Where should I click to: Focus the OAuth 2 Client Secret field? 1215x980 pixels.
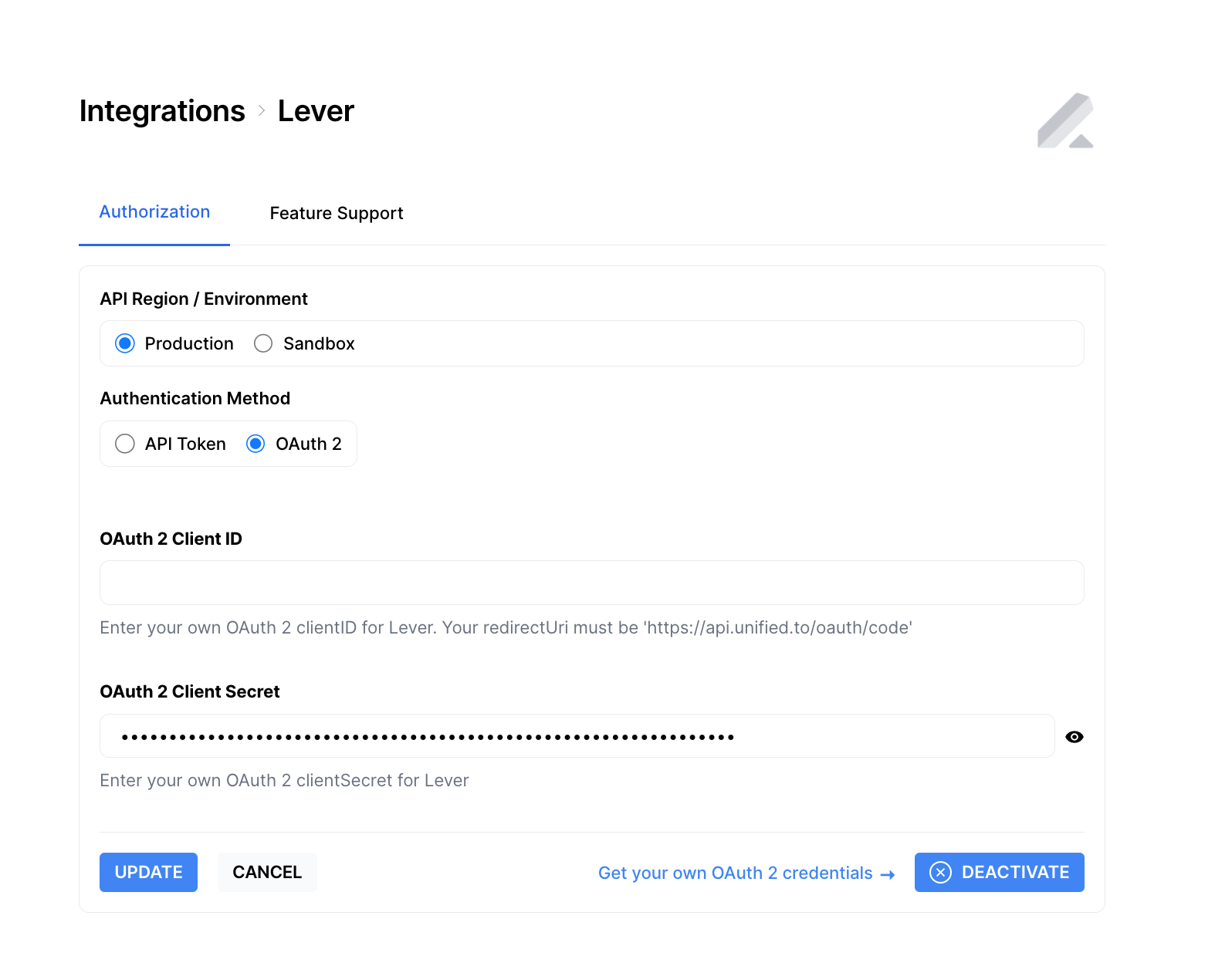point(577,735)
